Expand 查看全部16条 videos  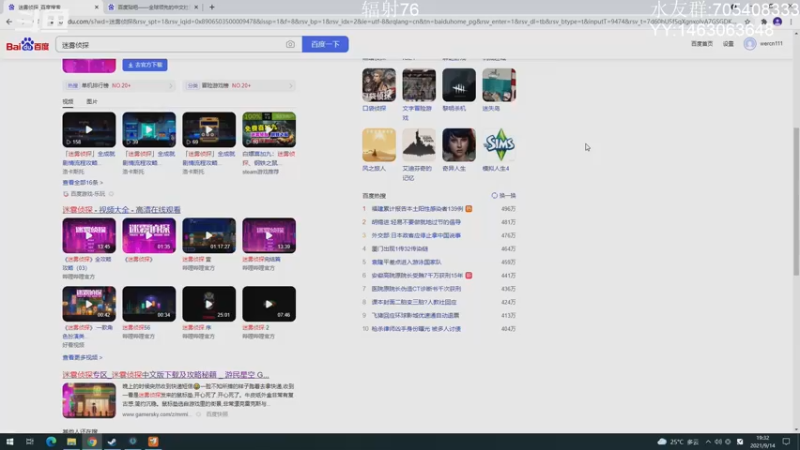click(83, 182)
